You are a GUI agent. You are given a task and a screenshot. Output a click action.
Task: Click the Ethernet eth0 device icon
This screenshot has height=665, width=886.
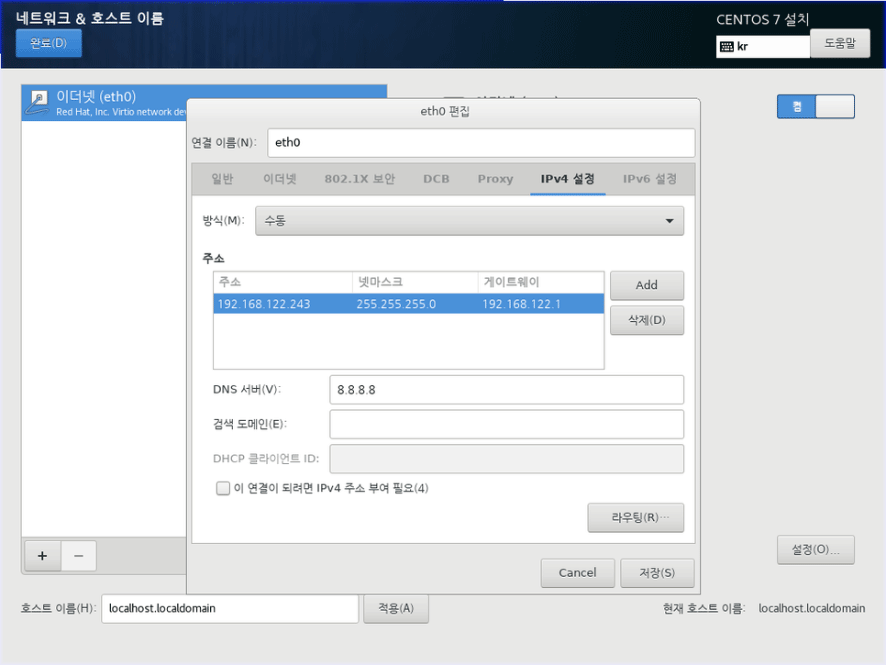[38, 103]
